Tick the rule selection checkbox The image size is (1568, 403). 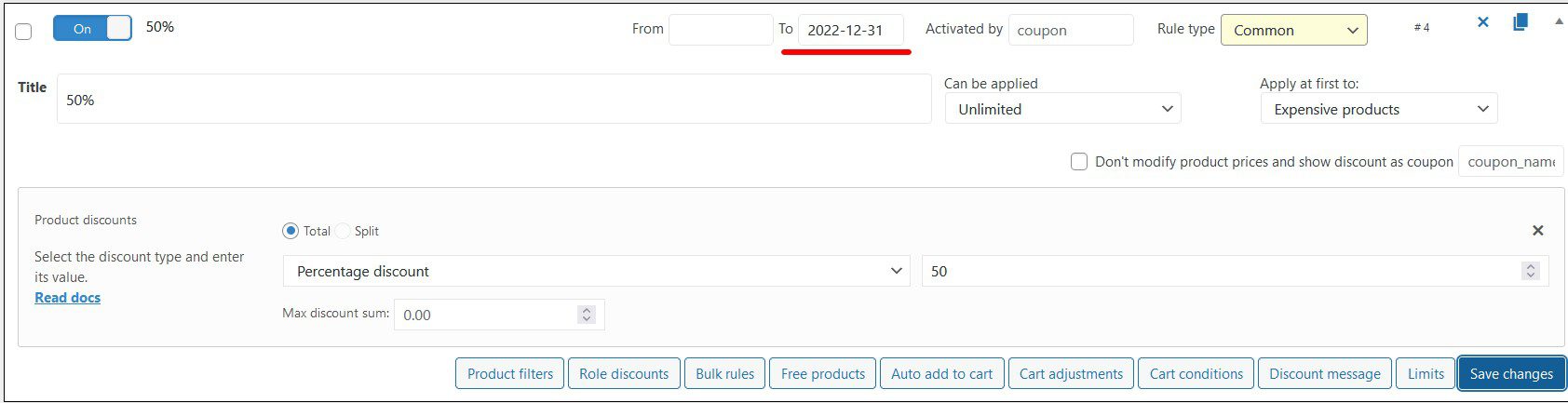(x=24, y=32)
